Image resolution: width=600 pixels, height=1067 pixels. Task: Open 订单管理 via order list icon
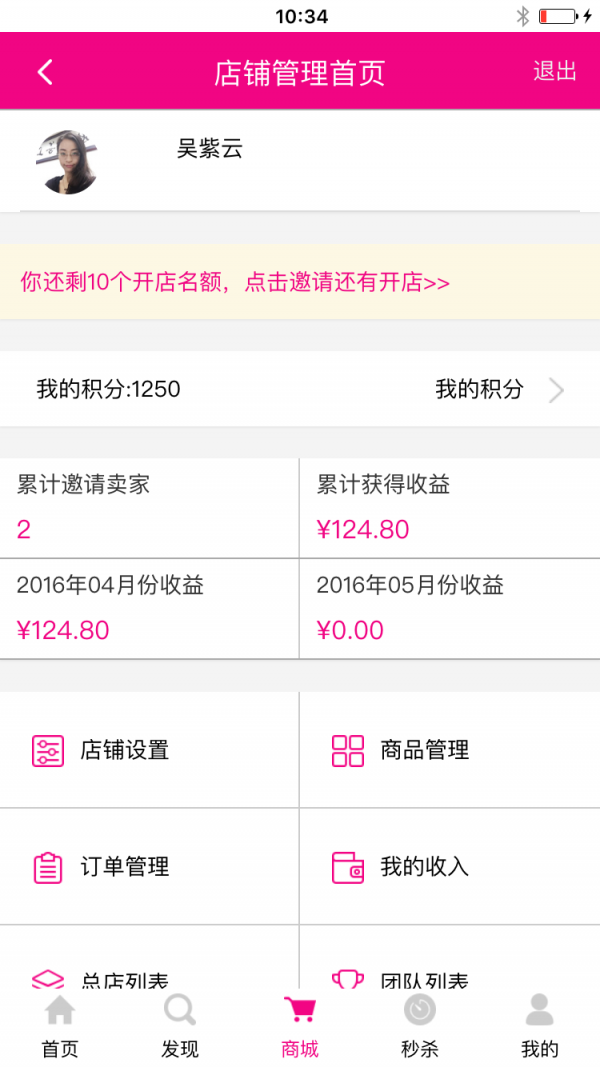(x=47, y=866)
